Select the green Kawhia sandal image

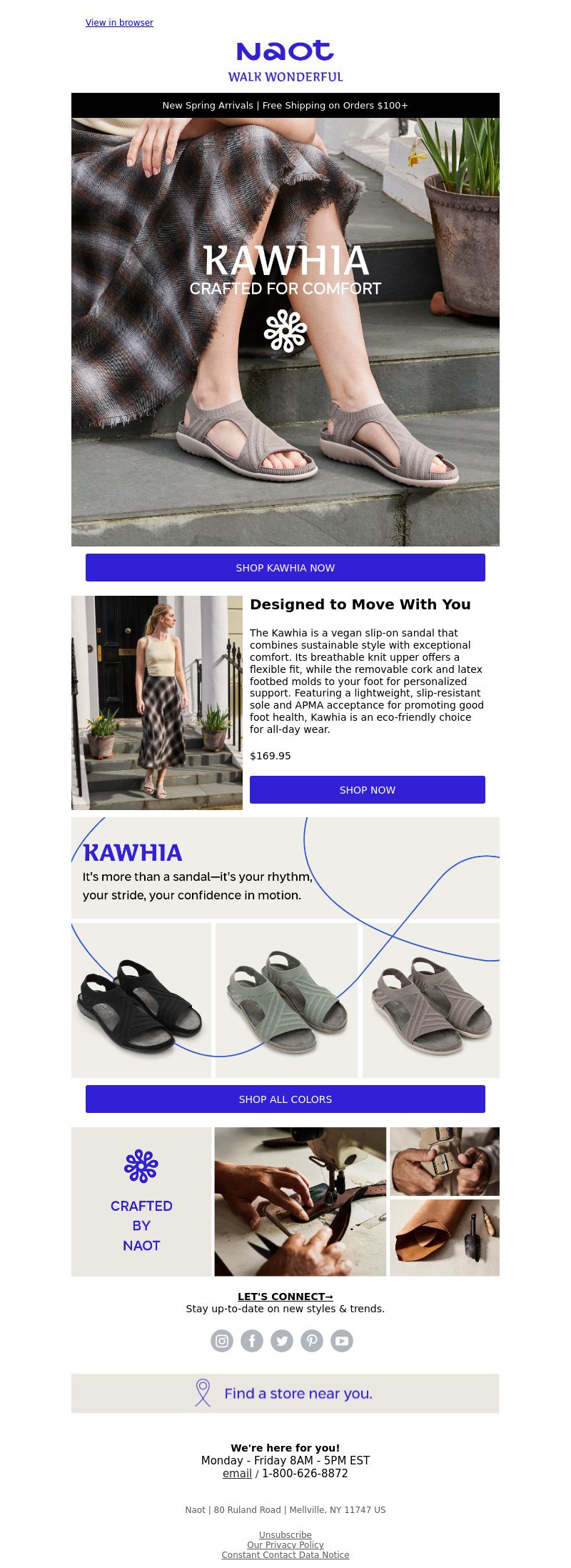tap(286, 1000)
